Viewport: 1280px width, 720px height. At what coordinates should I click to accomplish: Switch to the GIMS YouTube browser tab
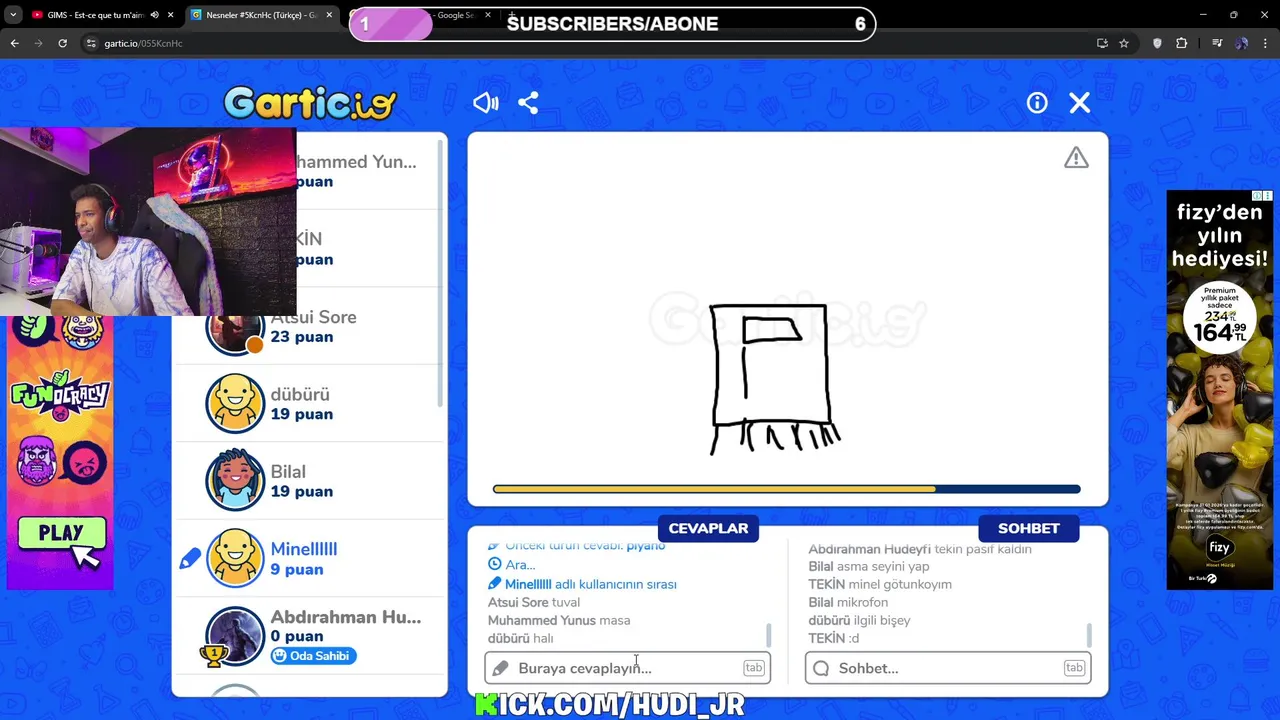95,15
